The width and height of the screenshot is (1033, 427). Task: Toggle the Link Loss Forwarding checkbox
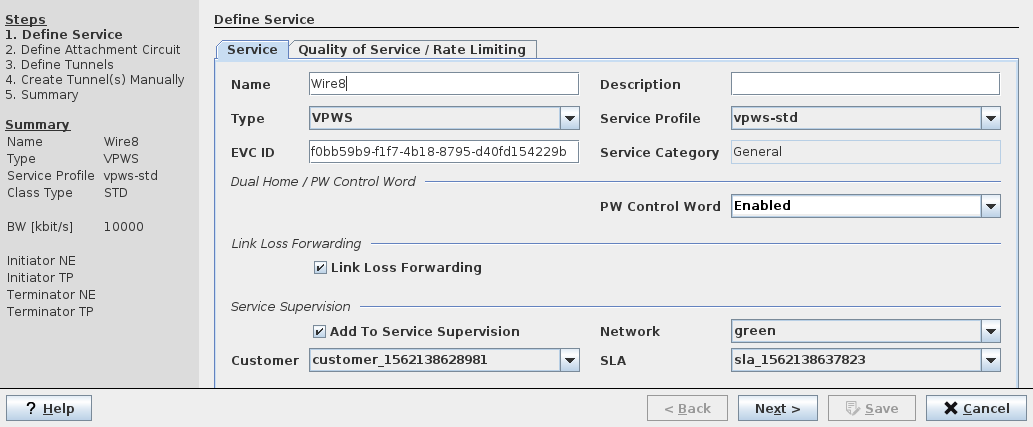tap(320, 268)
